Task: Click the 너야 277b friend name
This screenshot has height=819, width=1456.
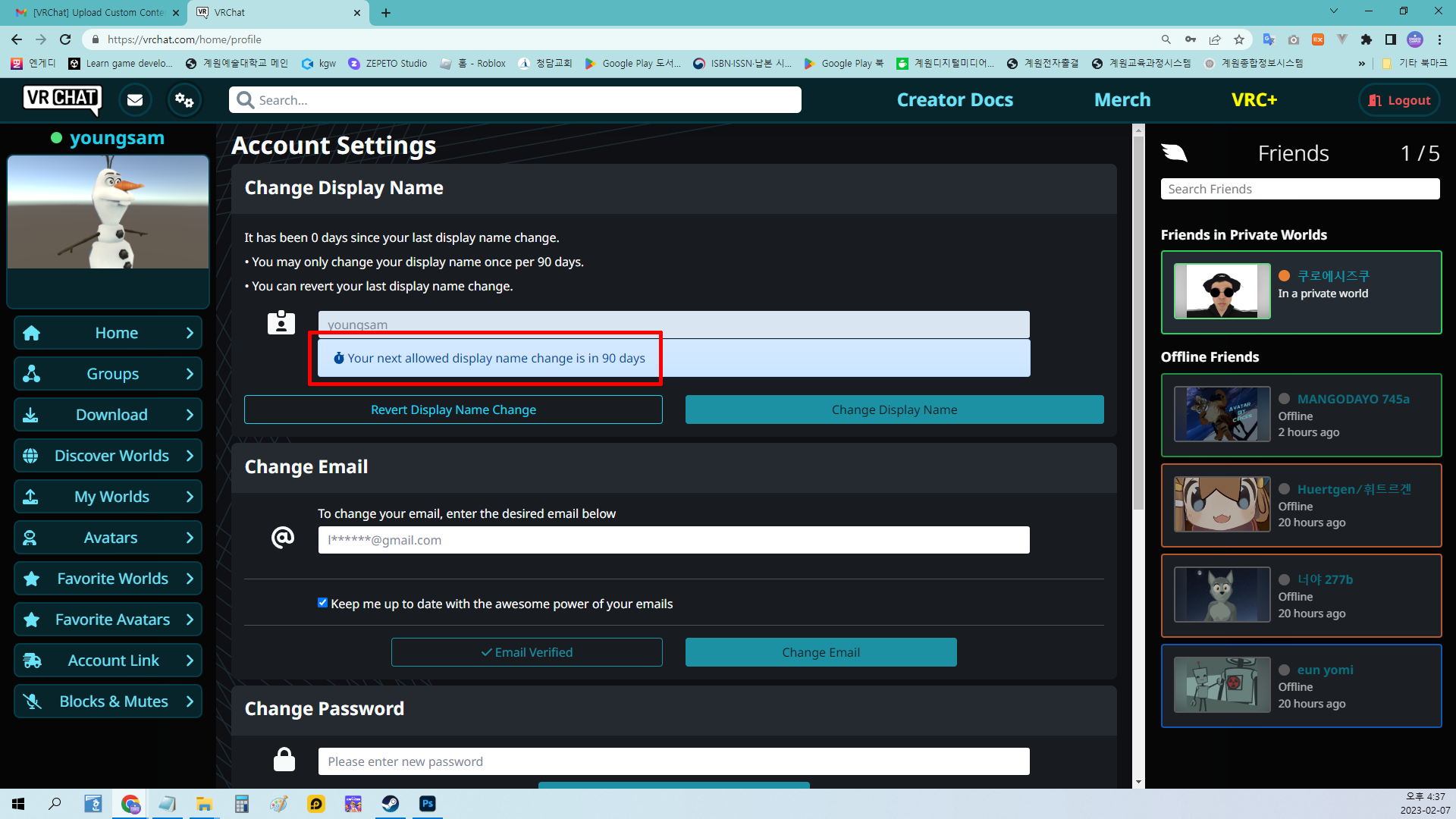Action: (1325, 579)
